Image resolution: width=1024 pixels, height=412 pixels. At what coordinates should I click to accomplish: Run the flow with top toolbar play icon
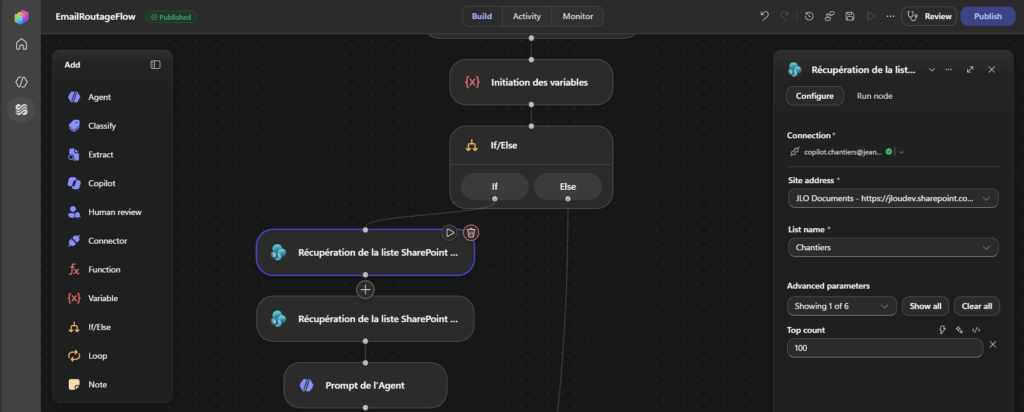pyautogui.click(x=871, y=16)
